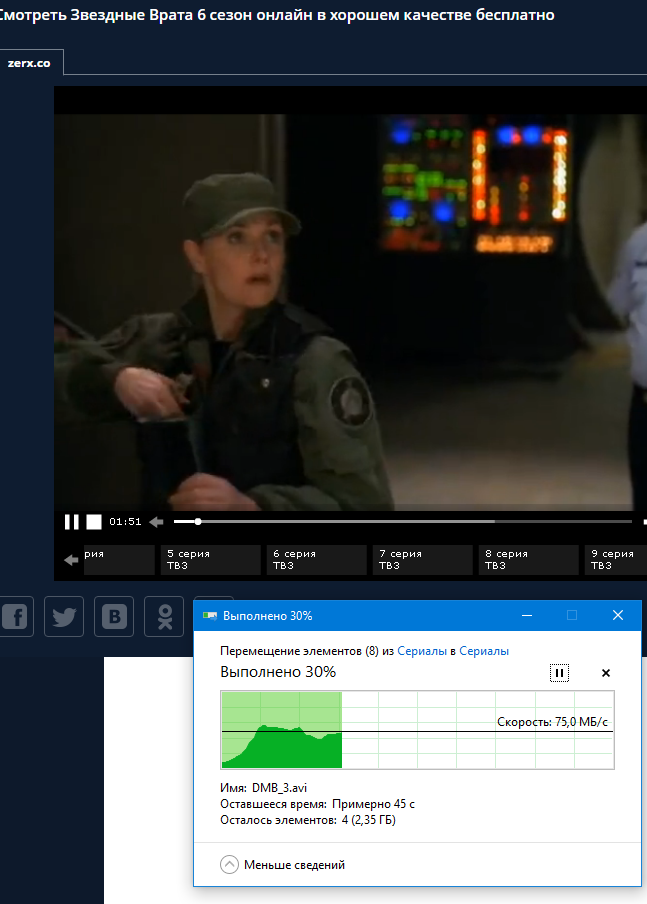Image resolution: width=647 pixels, height=904 pixels.
Task: Open the zerx.co player tab
Action: [29, 63]
